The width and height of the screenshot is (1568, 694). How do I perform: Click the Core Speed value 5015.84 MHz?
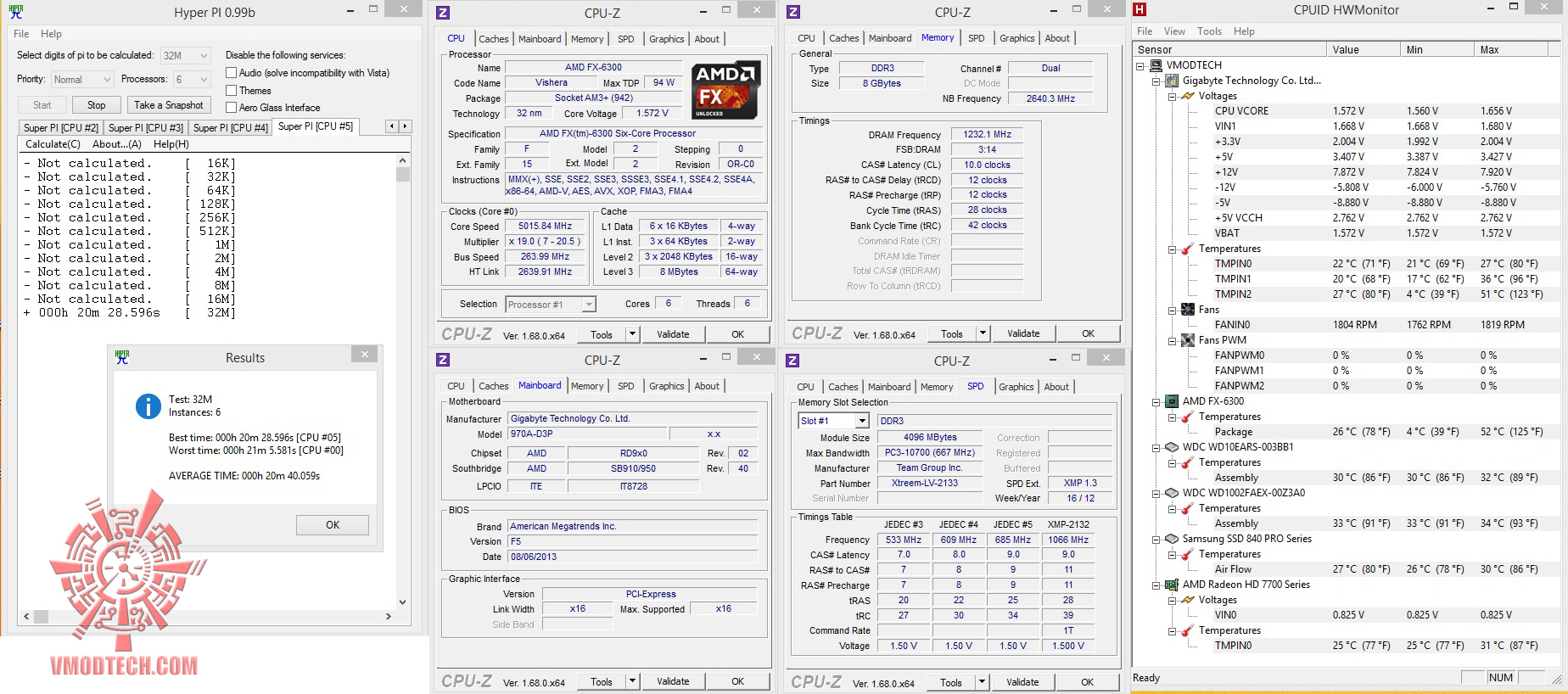[x=545, y=227]
